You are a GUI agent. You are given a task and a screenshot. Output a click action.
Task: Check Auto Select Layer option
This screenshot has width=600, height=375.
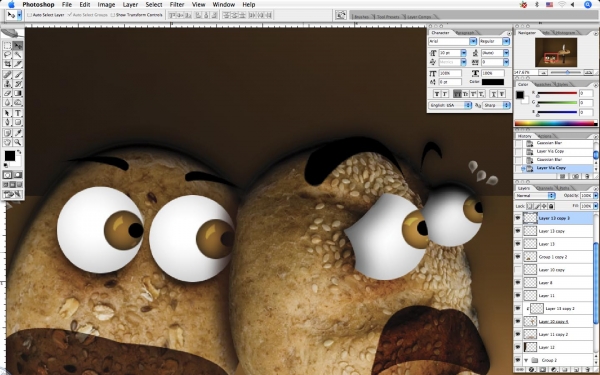[29, 15]
